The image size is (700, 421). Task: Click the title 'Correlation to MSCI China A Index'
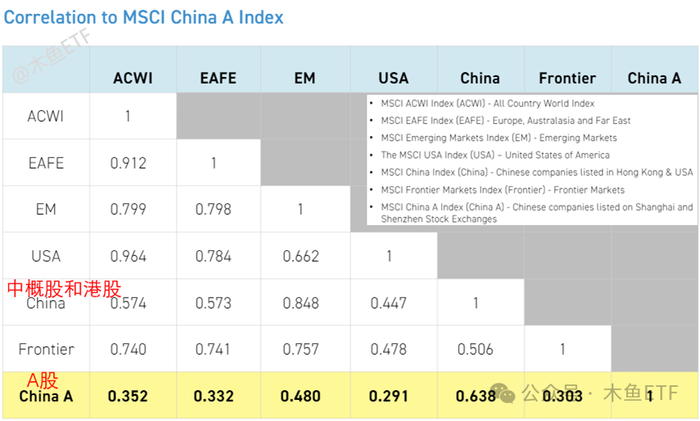(x=143, y=18)
